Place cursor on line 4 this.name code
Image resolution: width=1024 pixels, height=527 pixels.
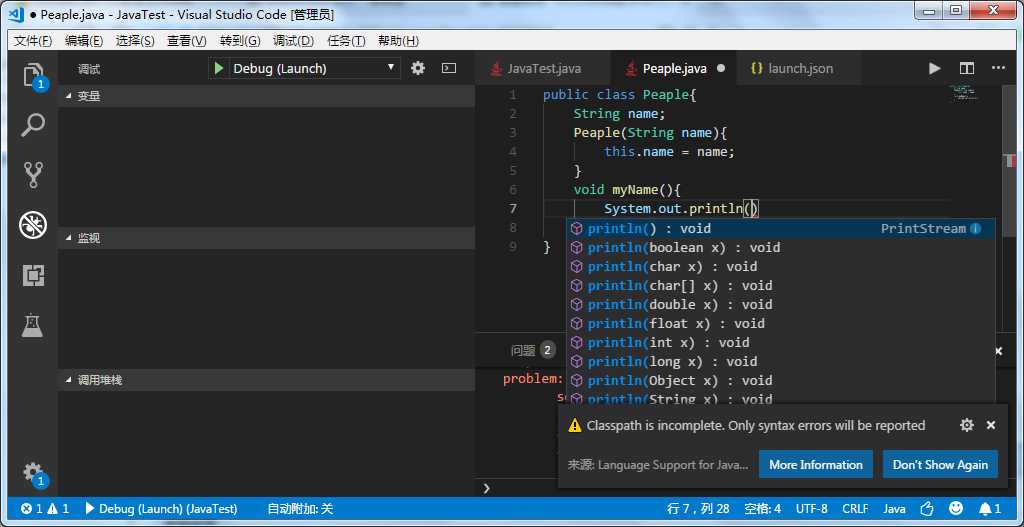click(669, 152)
